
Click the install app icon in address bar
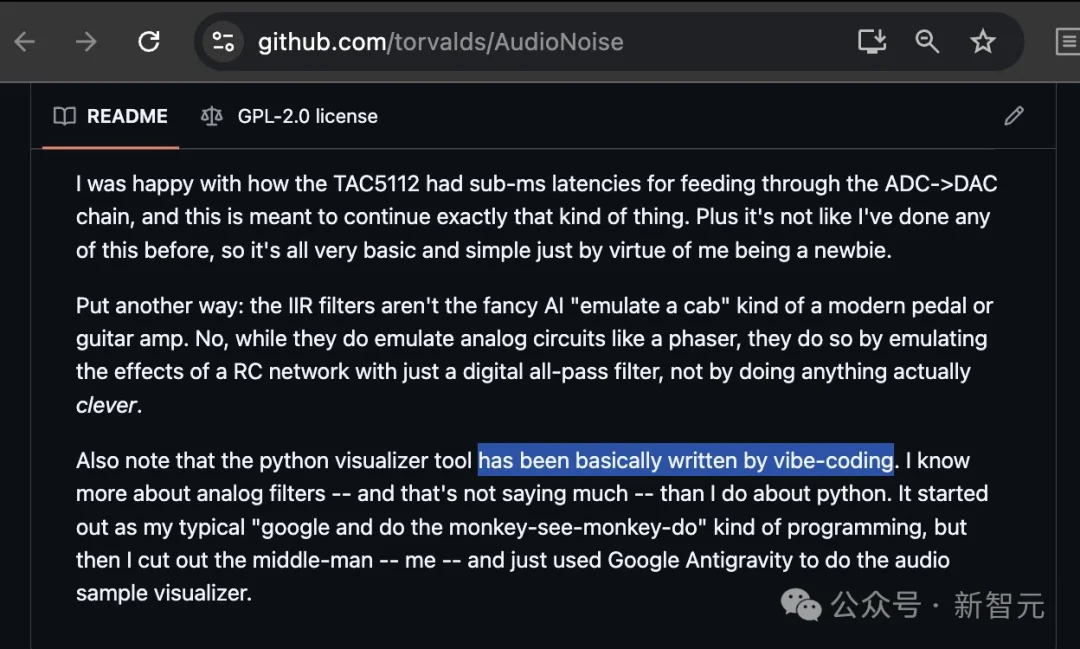point(872,41)
